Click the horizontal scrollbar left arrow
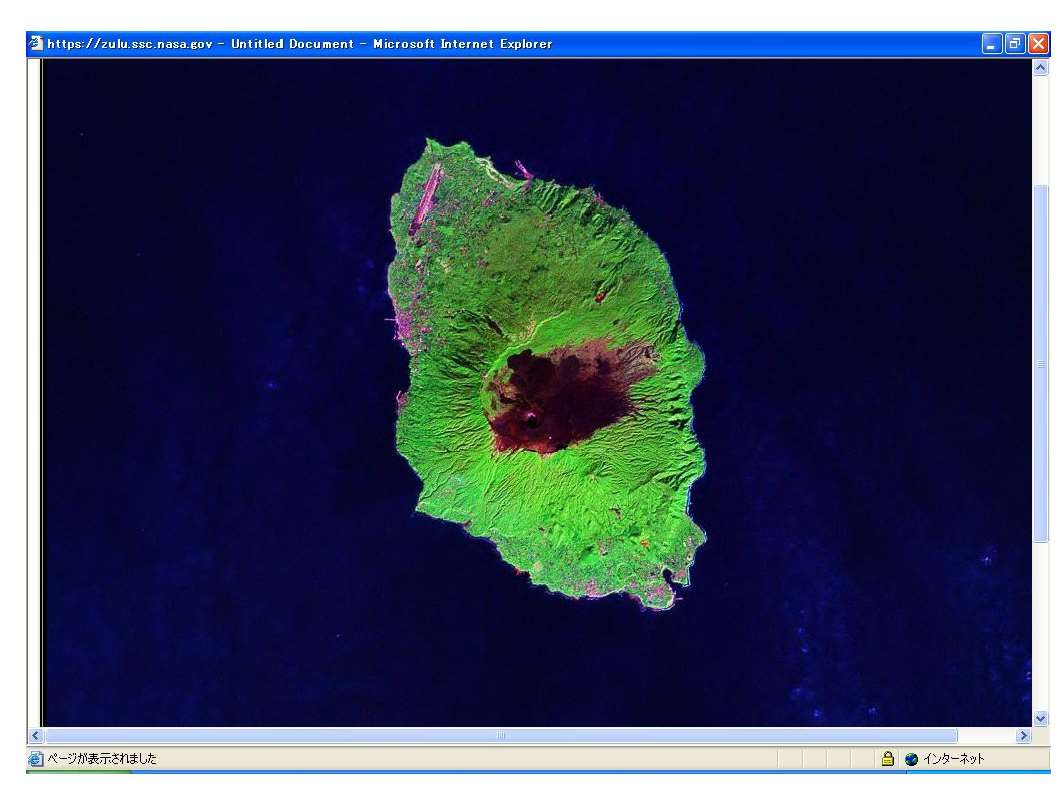The image size is (1059, 794). tap(36, 735)
